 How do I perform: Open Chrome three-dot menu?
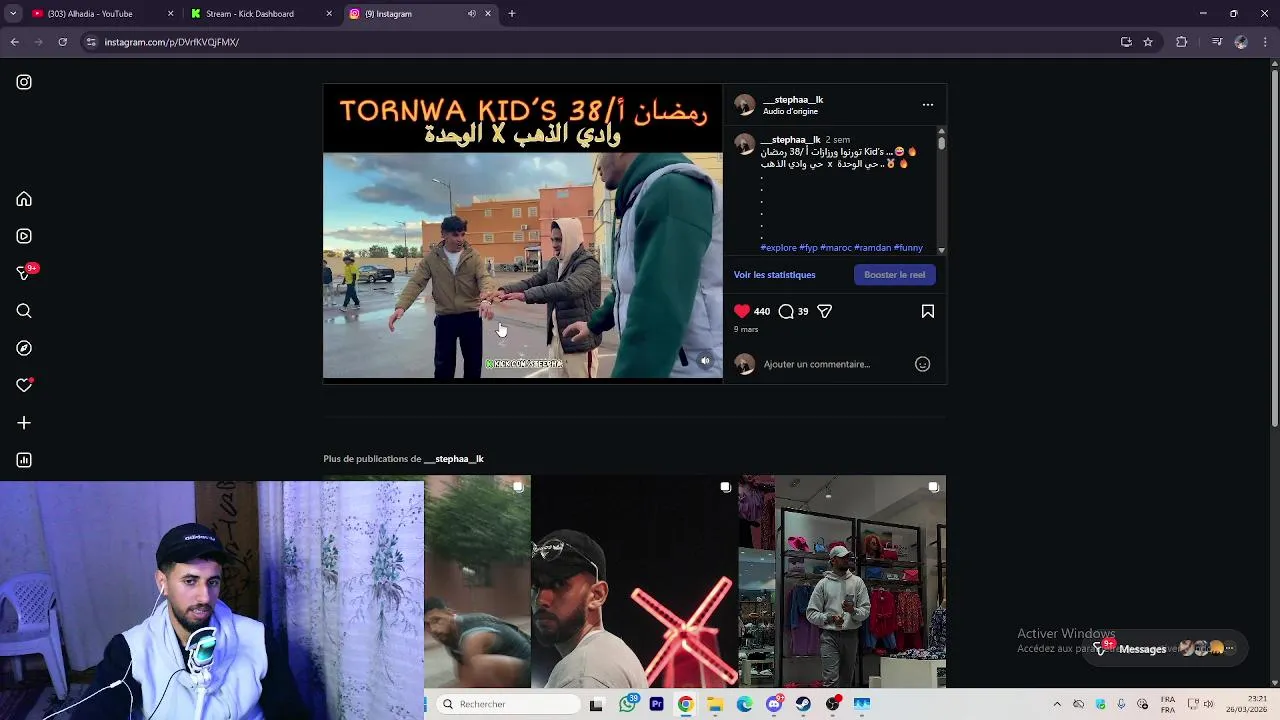pos(1265,42)
